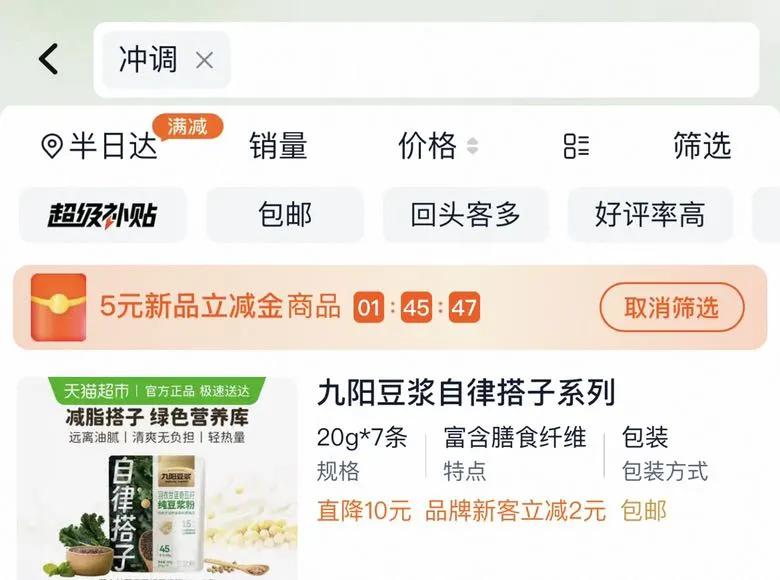Toggle the 好评率高 filter chip
The image size is (780, 580).
[650, 215]
